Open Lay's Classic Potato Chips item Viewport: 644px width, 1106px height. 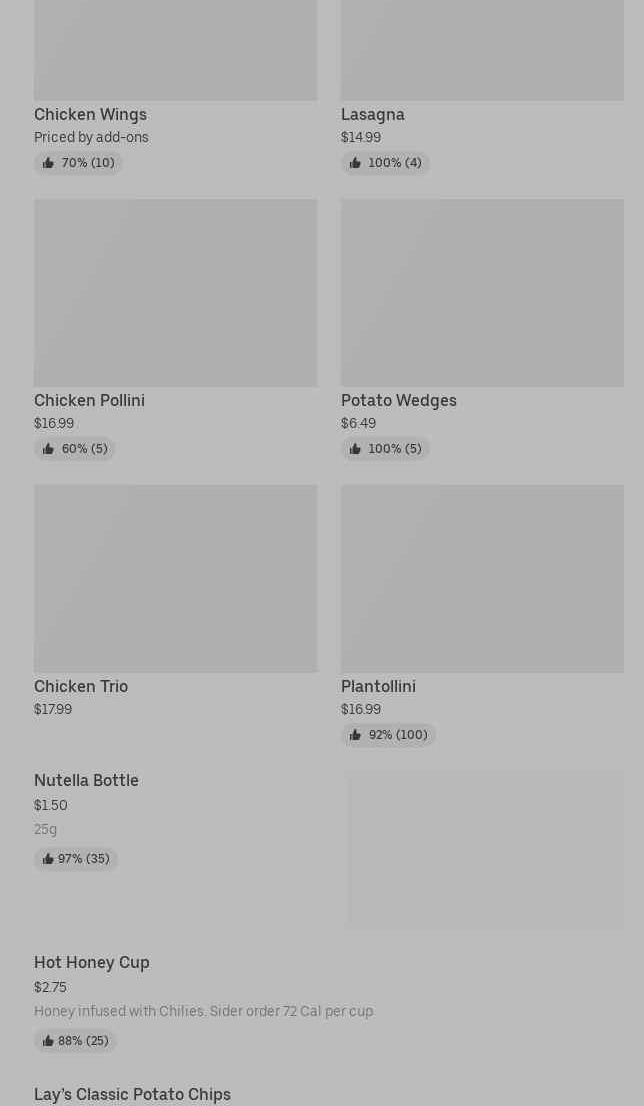[132, 1094]
